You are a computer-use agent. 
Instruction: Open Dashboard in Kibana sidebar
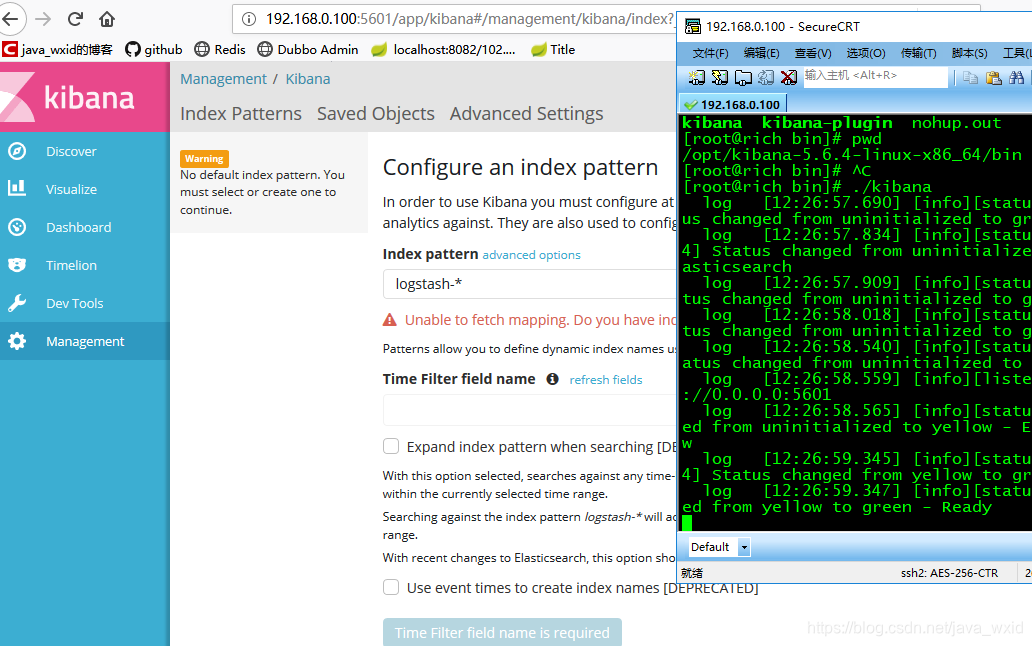(85, 228)
